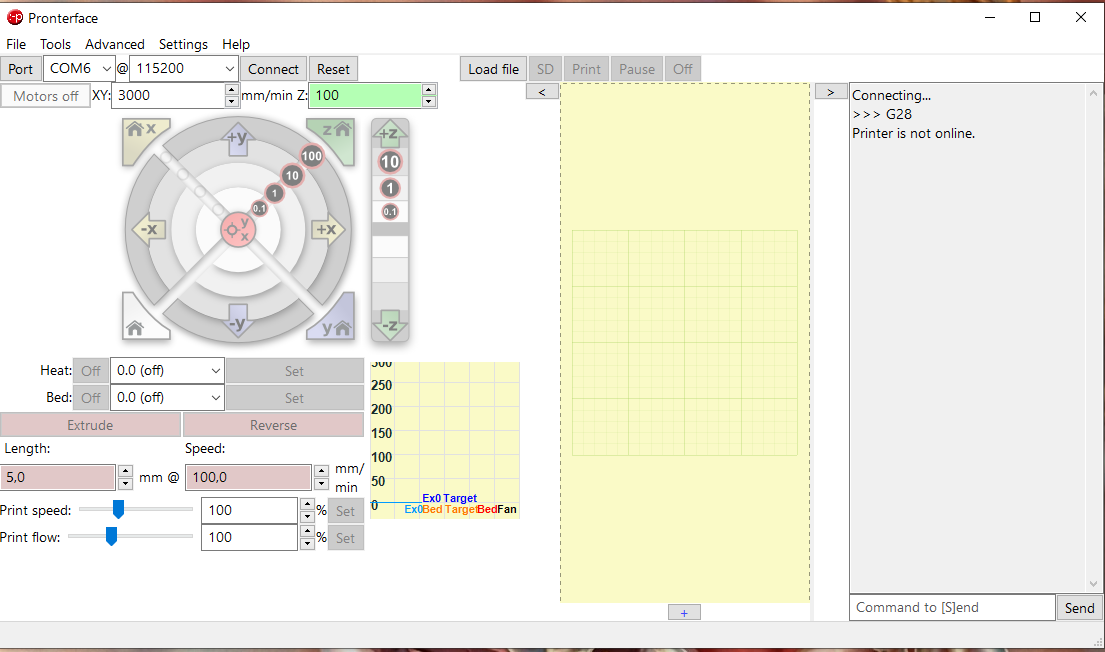Click the temperature graph panel
The width and height of the screenshot is (1105, 652).
point(445,440)
